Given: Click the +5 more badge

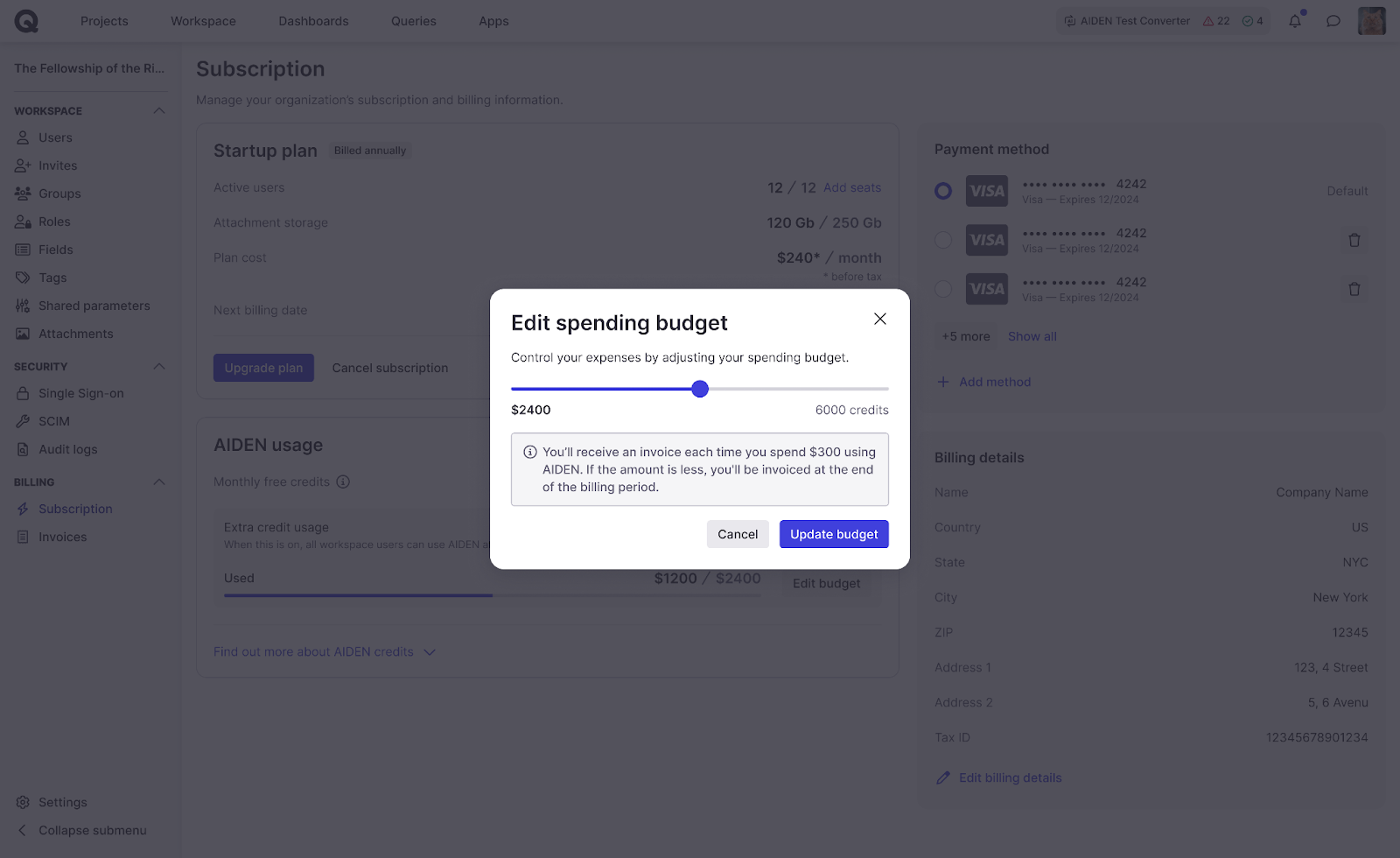Looking at the screenshot, I should (x=966, y=336).
